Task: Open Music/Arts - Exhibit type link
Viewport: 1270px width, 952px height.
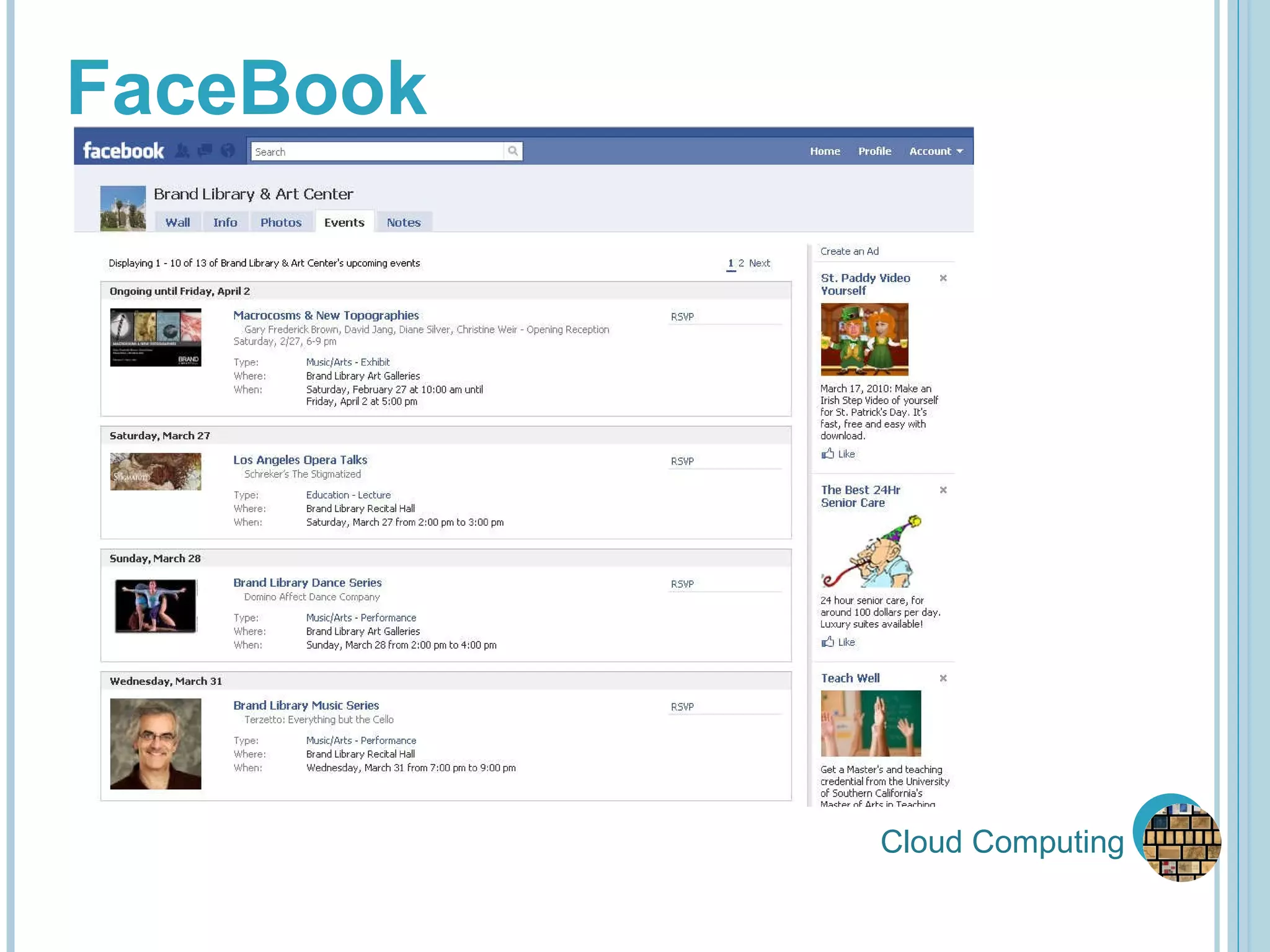Action: [348, 362]
